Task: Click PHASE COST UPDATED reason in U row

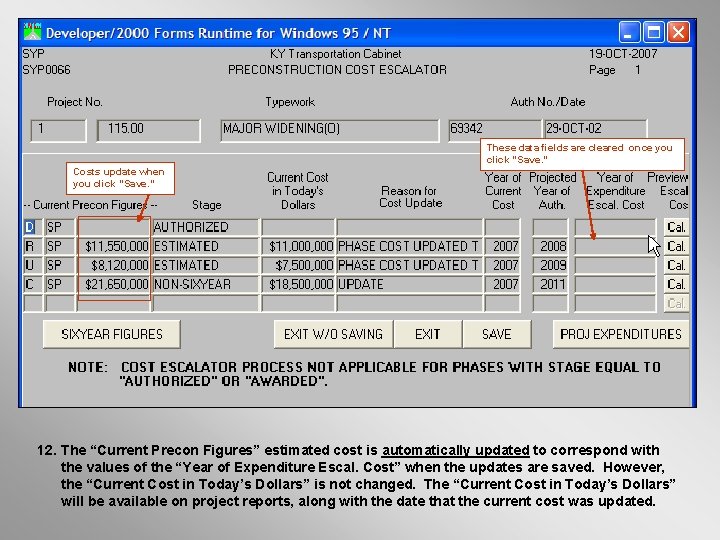Action: [410, 265]
